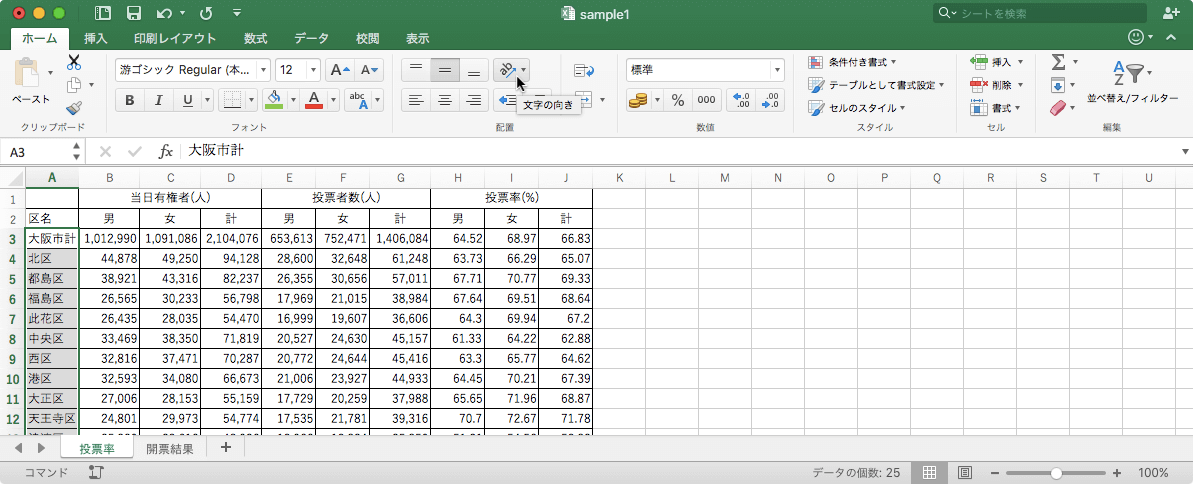Copy selection using the copy icon
Viewport: 1193px width, 484px height.
74,85
